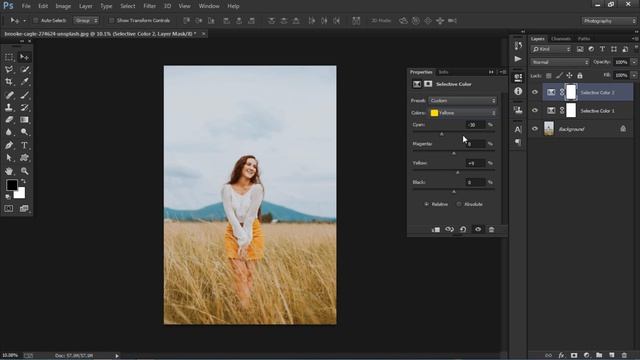Toggle Quick Mask mode
Viewport: 640px width, 360px height.
click(x=9, y=209)
